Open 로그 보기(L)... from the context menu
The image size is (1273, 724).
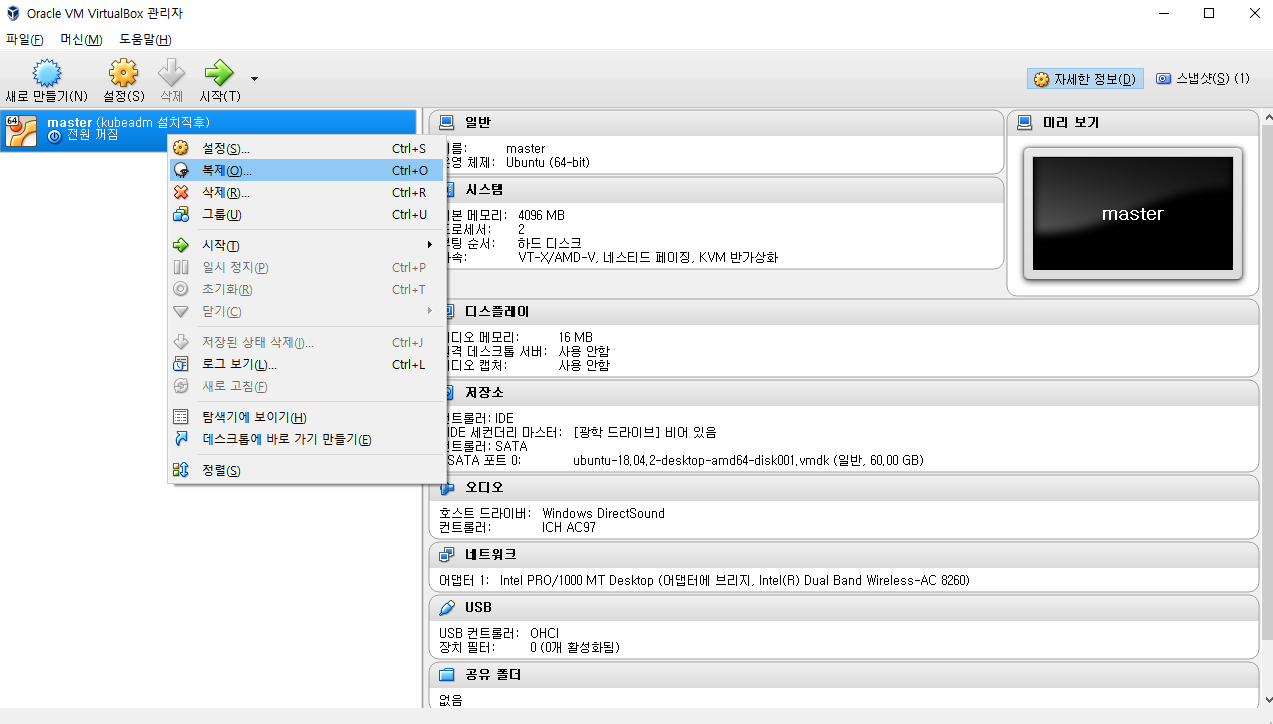tap(306, 364)
